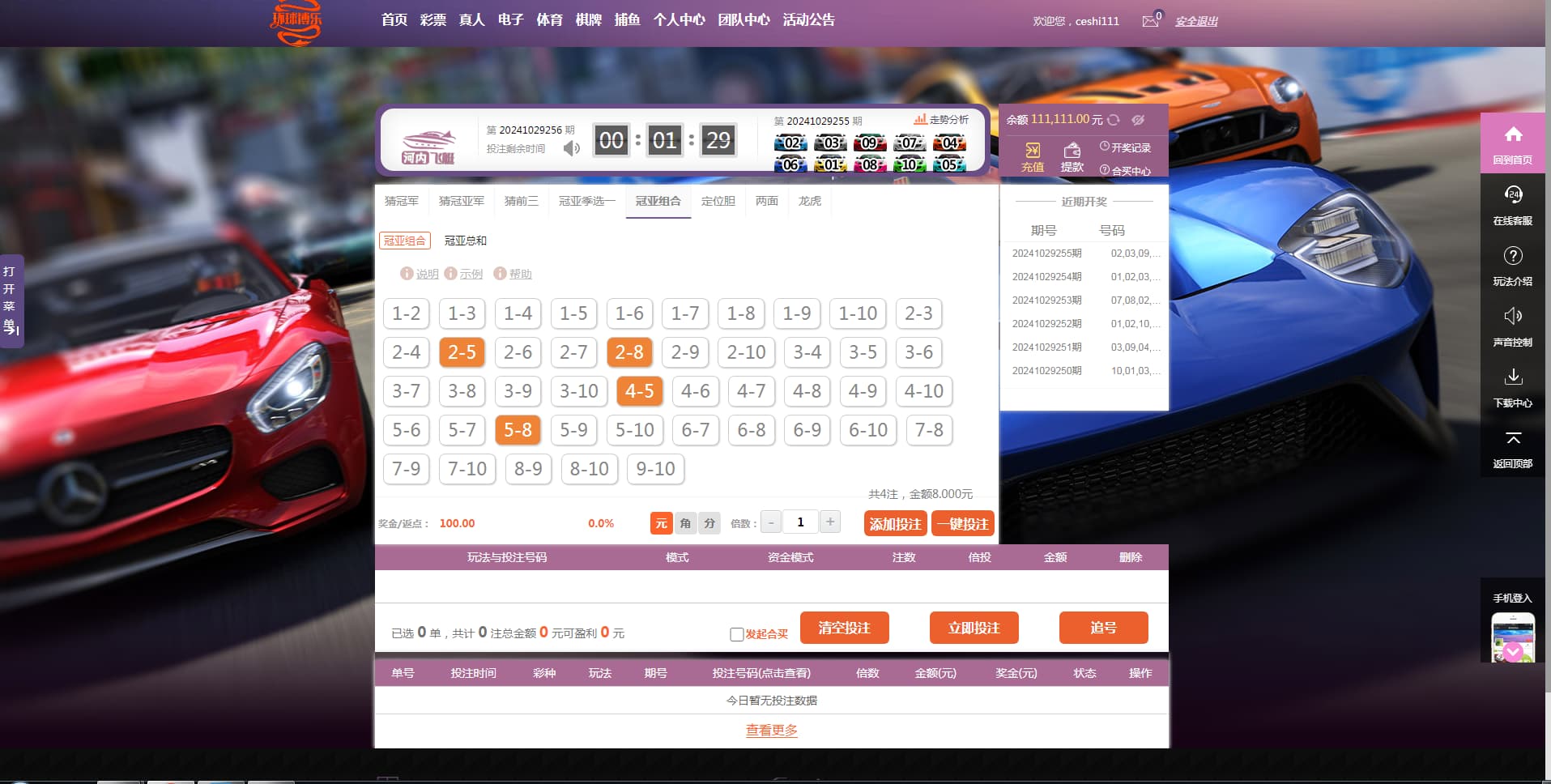This screenshot has width=1551, height=784.
Task: Open the 充值 recharge icon
Action: [1033, 151]
